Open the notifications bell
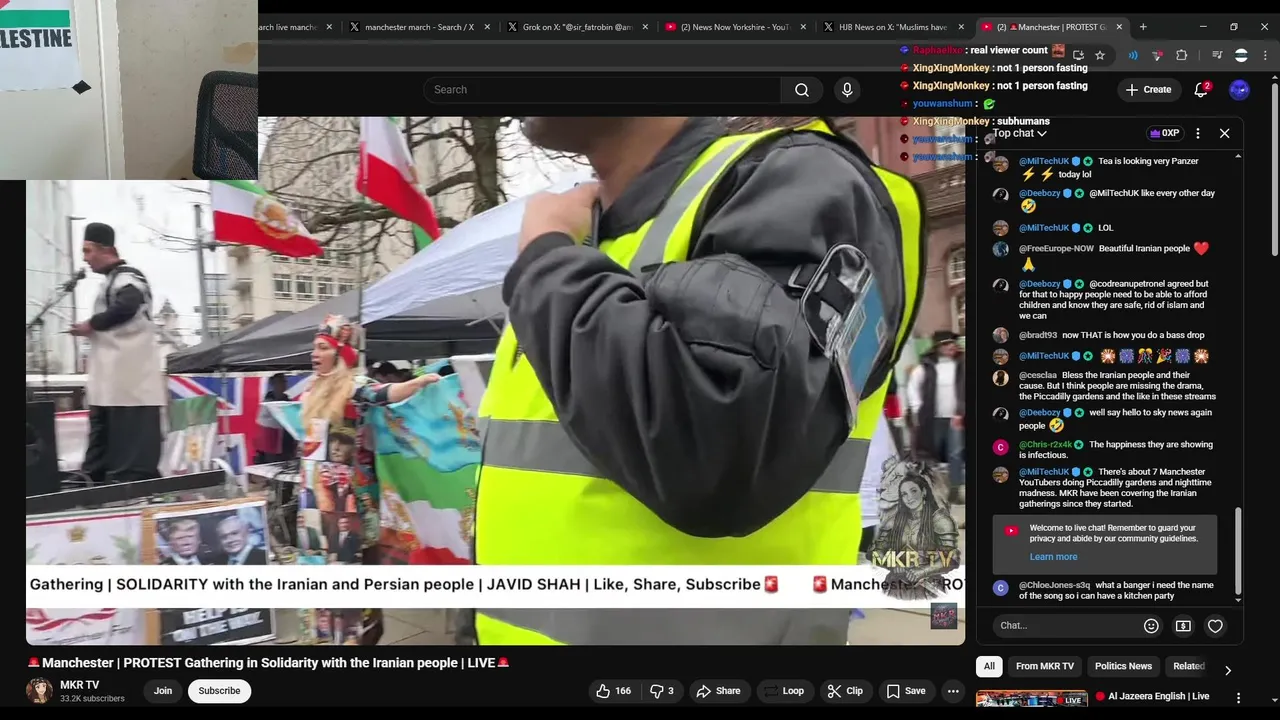 (x=1201, y=90)
